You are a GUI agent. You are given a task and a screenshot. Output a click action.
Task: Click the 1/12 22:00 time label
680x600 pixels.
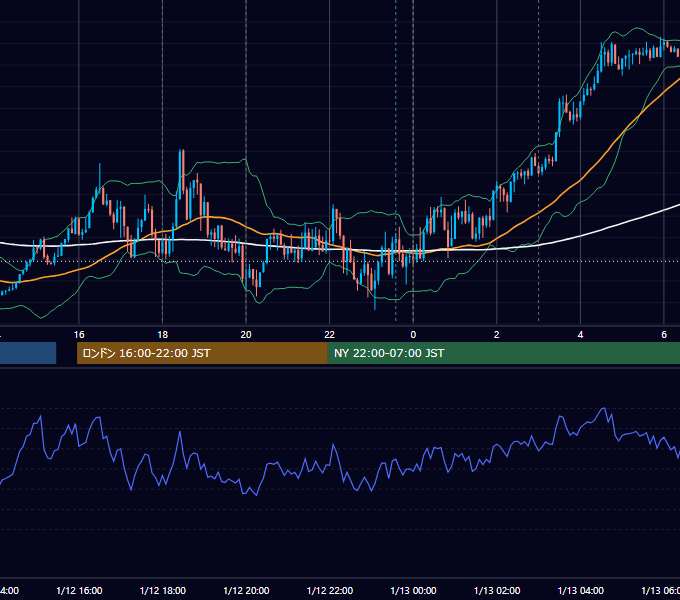click(x=330, y=591)
